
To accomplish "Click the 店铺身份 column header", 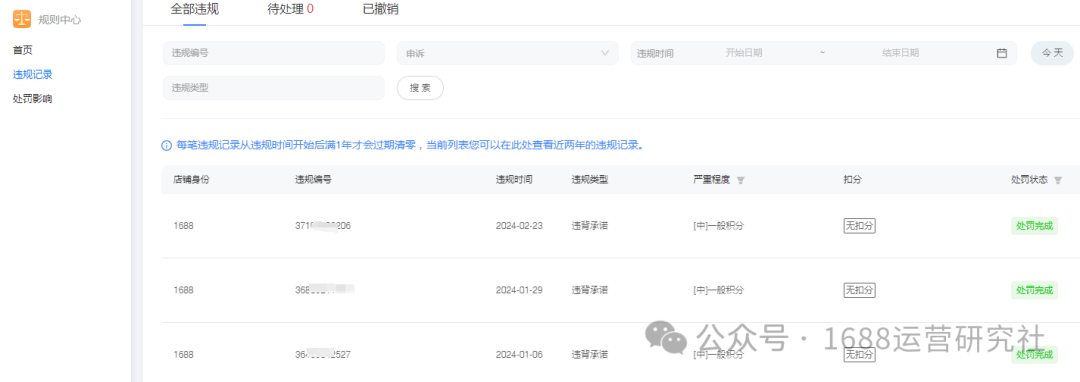I will click(x=191, y=180).
